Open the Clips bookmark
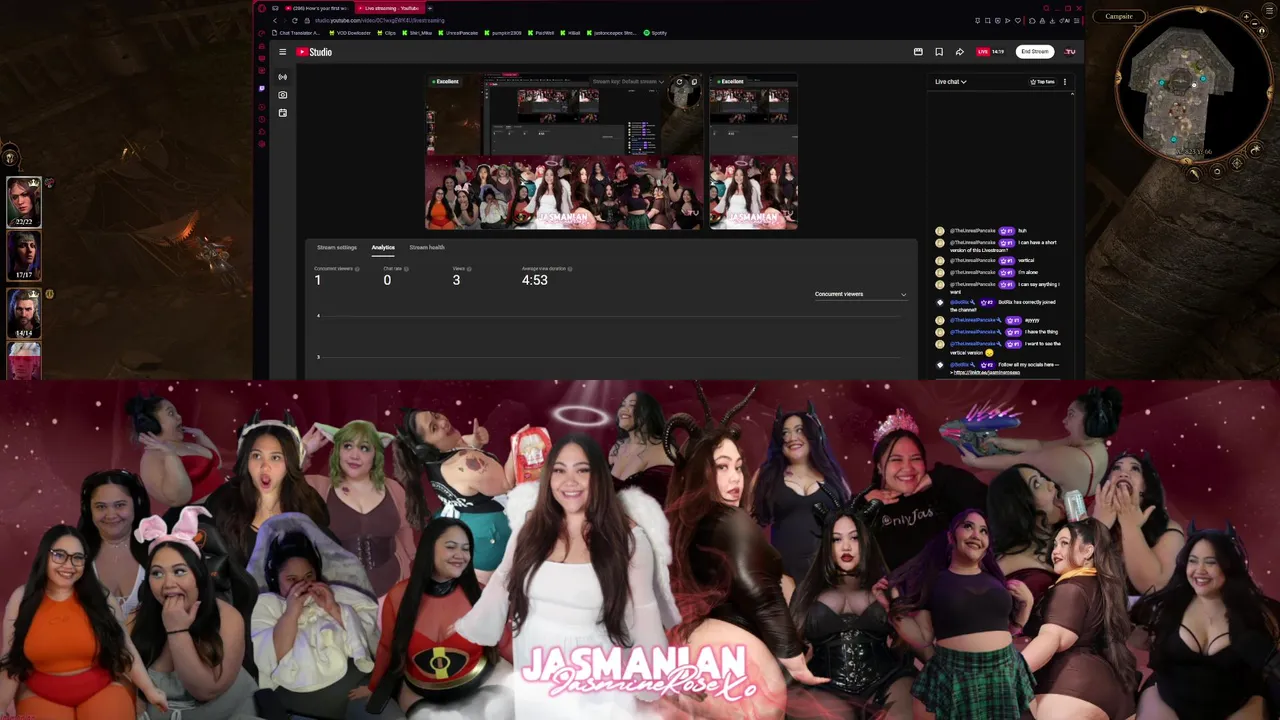 [386, 33]
